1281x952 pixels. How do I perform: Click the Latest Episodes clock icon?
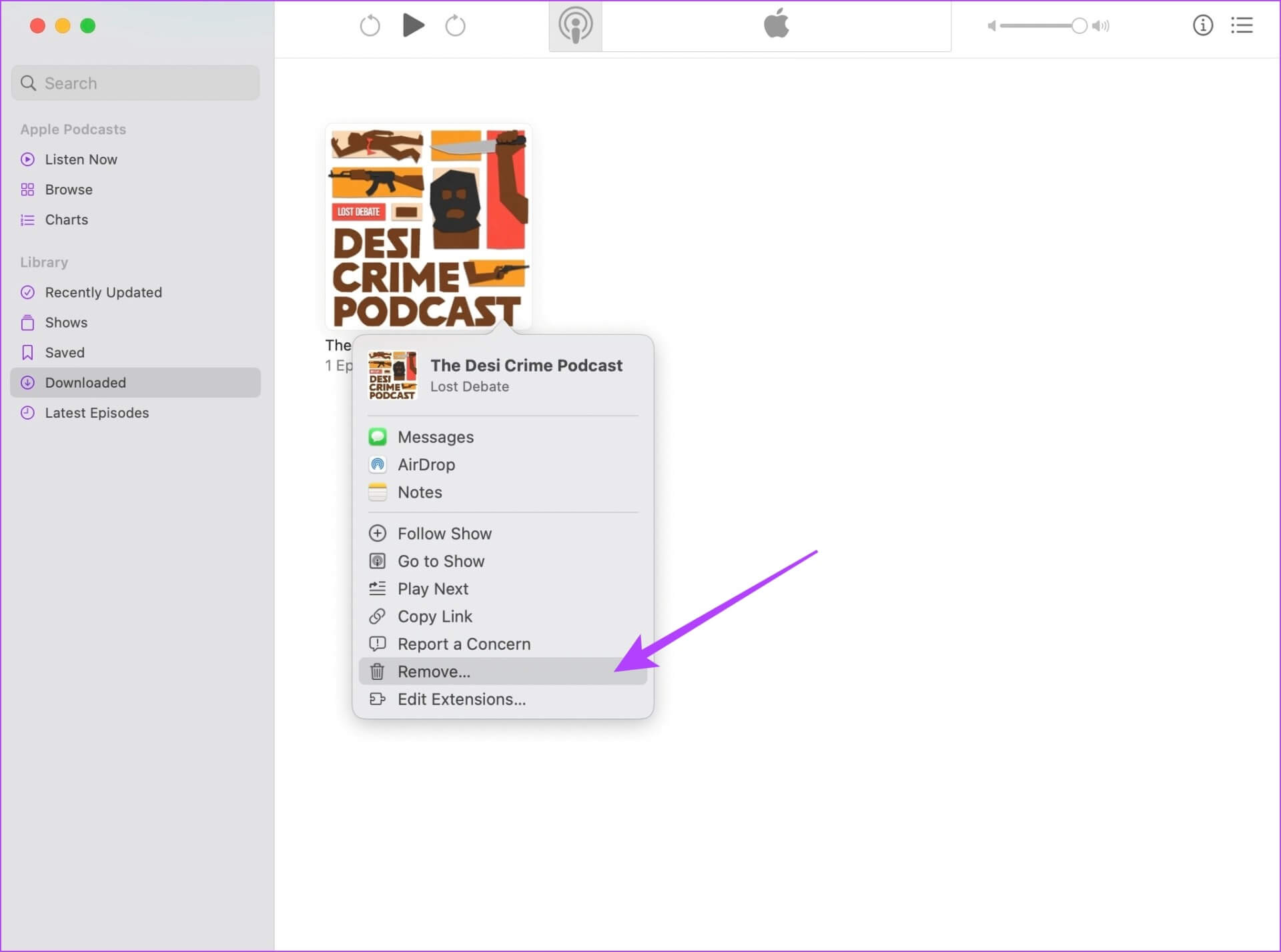pos(27,412)
